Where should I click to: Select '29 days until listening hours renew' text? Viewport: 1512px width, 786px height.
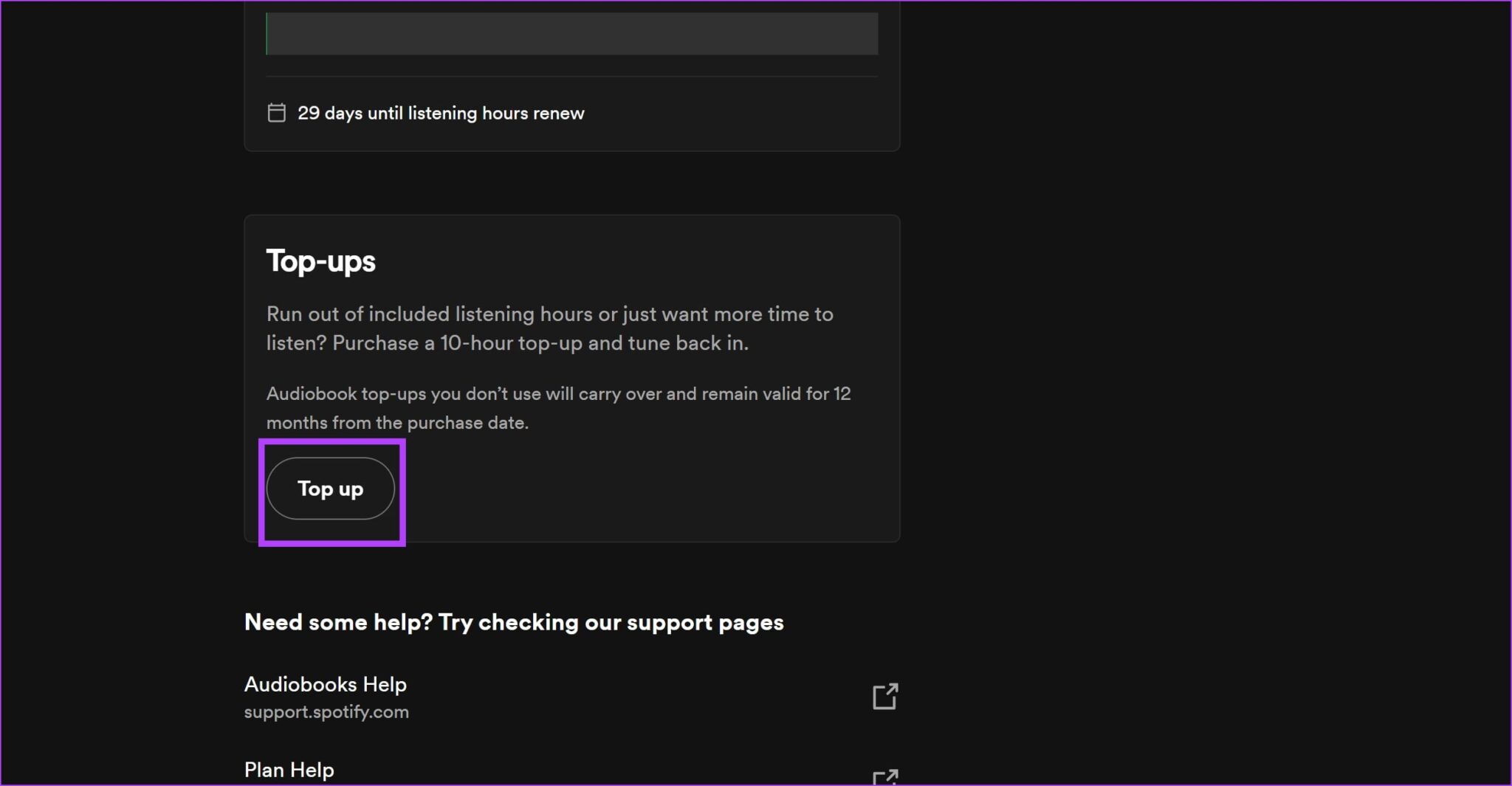(x=441, y=113)
